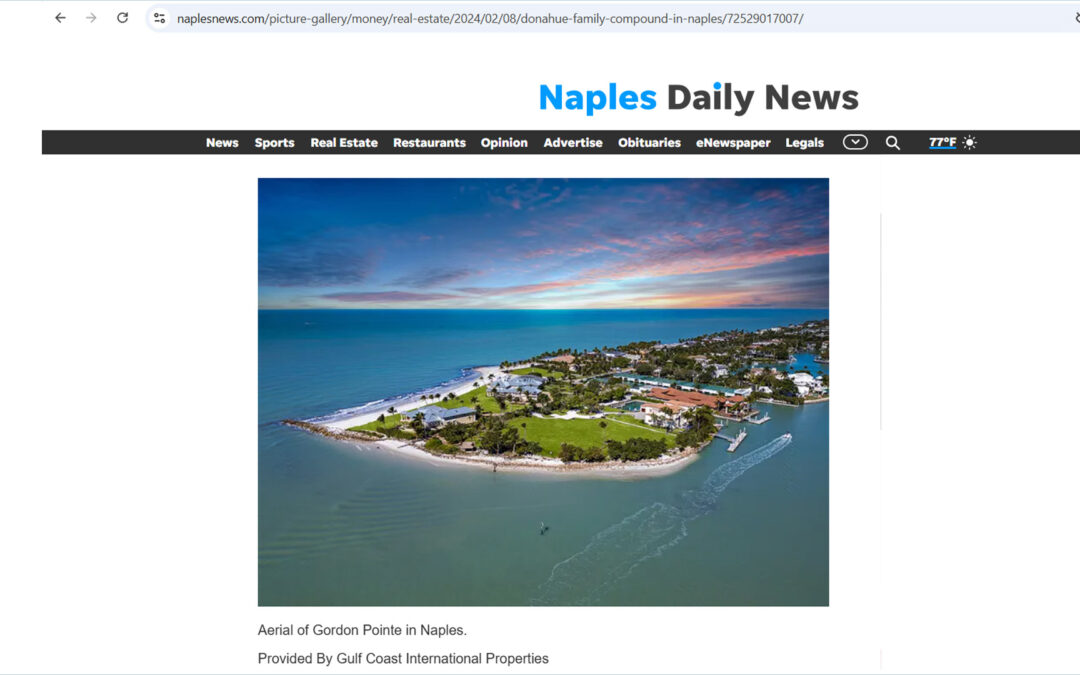Image resolution: width=1080 pixels, height=675 pixels.
Task: Open site information icon in address bar
Action: tap(159, 17)
